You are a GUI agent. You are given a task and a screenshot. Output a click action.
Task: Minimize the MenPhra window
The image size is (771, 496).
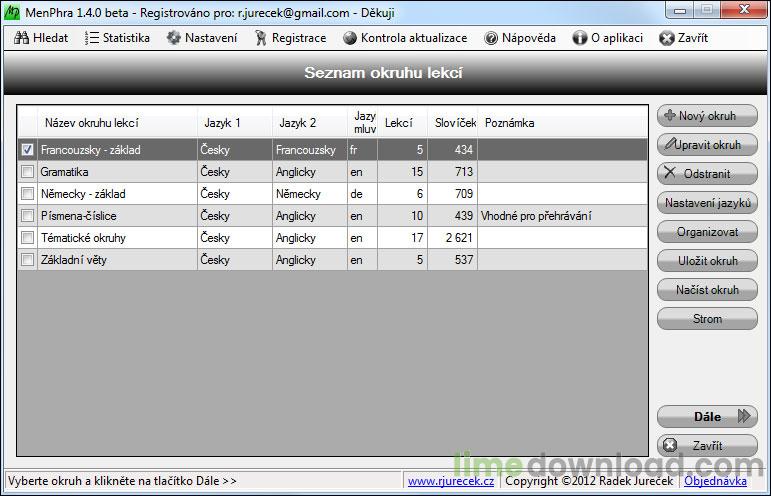(680, 10)
